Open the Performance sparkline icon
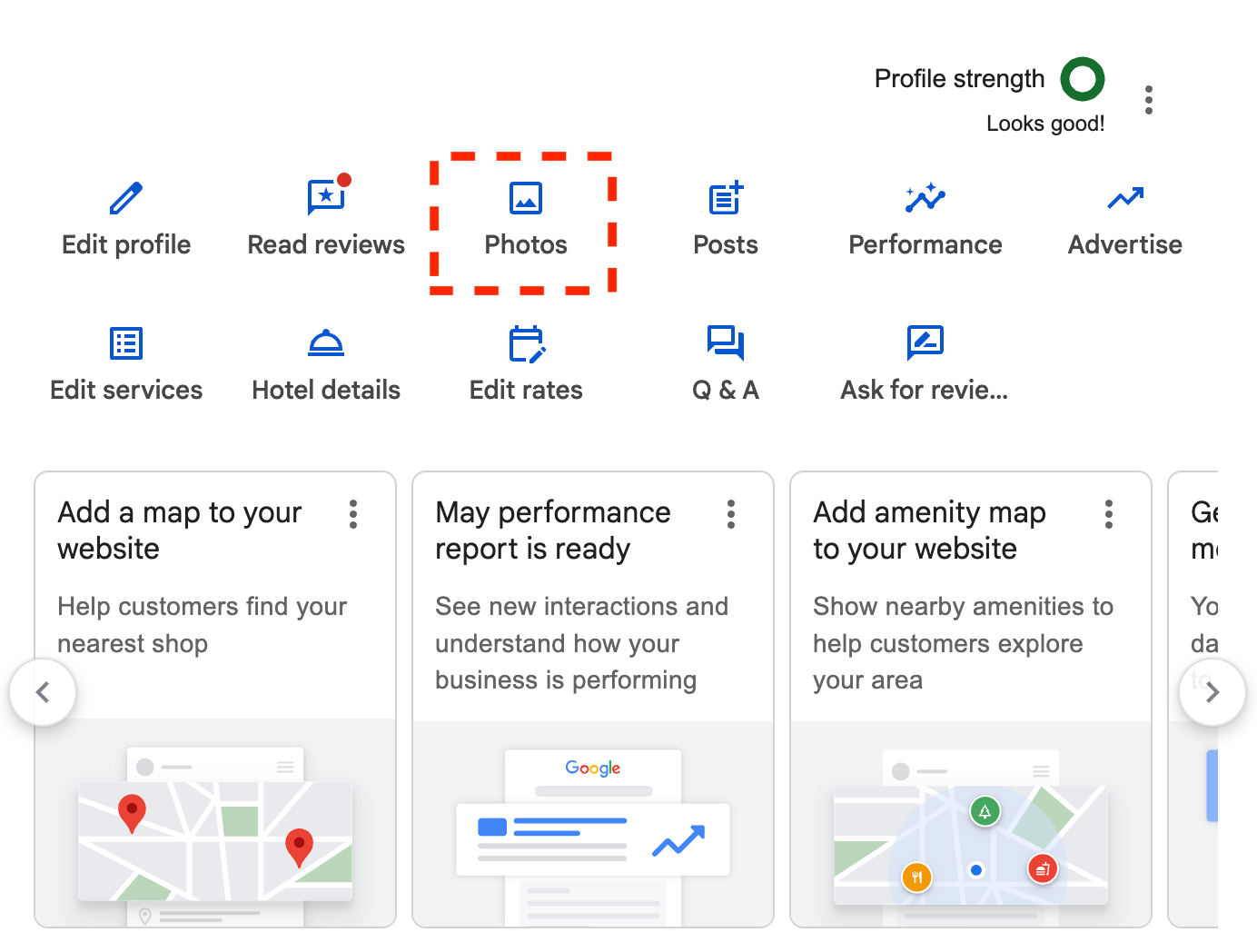The height and width of the screenshot is (952, 1257). click(x=925, y=197)
